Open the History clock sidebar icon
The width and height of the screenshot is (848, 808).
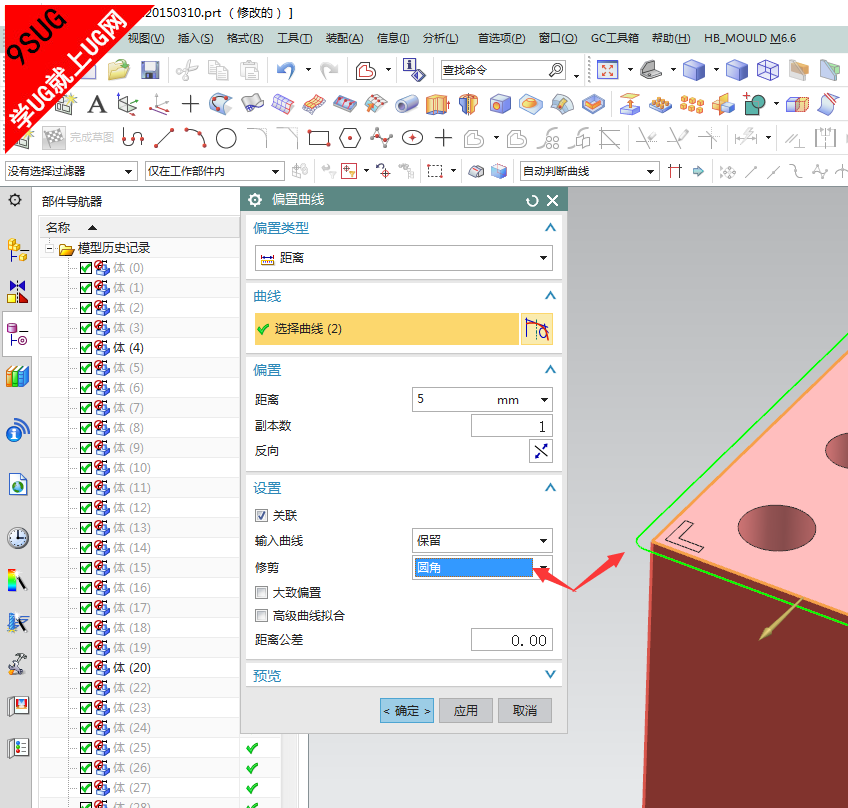tap(18, 538)
